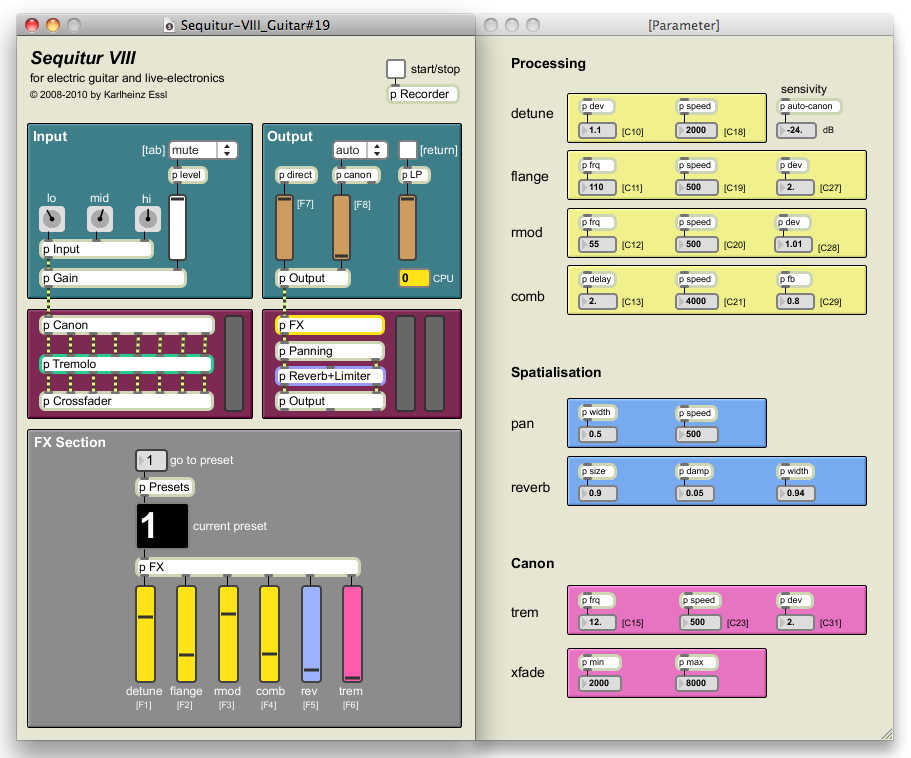Screen dimensions: 911x758
Task: Toggle the start/stop checkbox
Action: (396, 69)
